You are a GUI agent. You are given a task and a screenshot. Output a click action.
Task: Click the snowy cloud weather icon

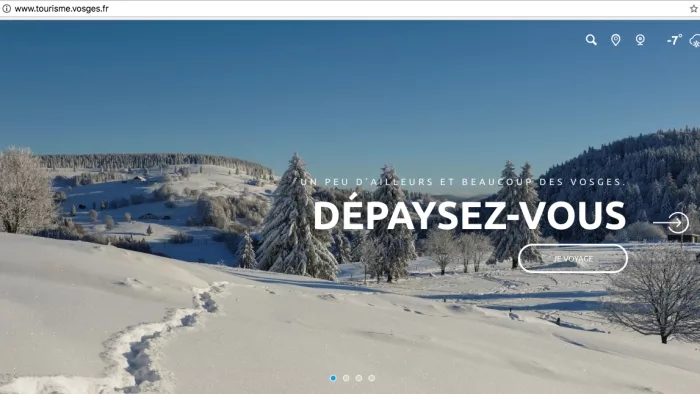pyautogui.click(x=695, y=41)
